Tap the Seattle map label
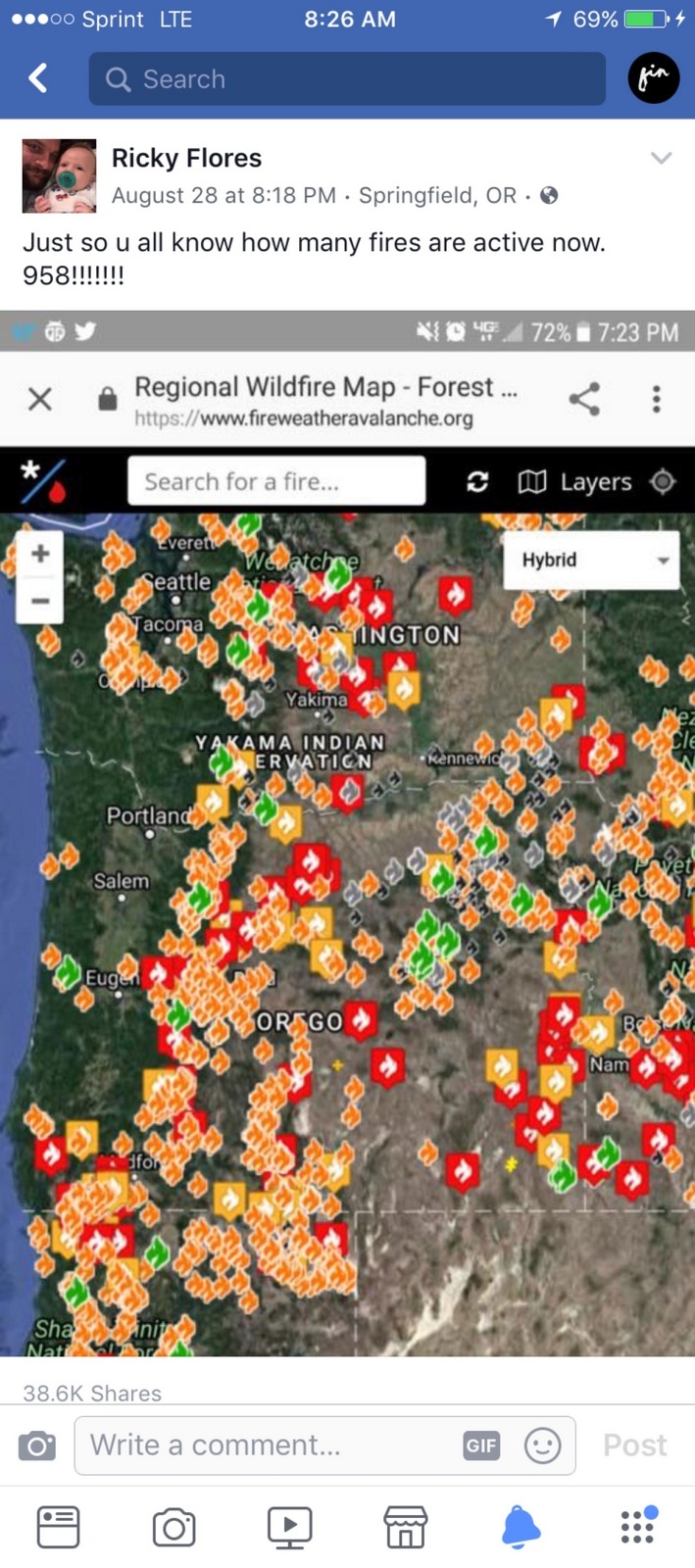Screen dimensions: 695x1568 177,582
